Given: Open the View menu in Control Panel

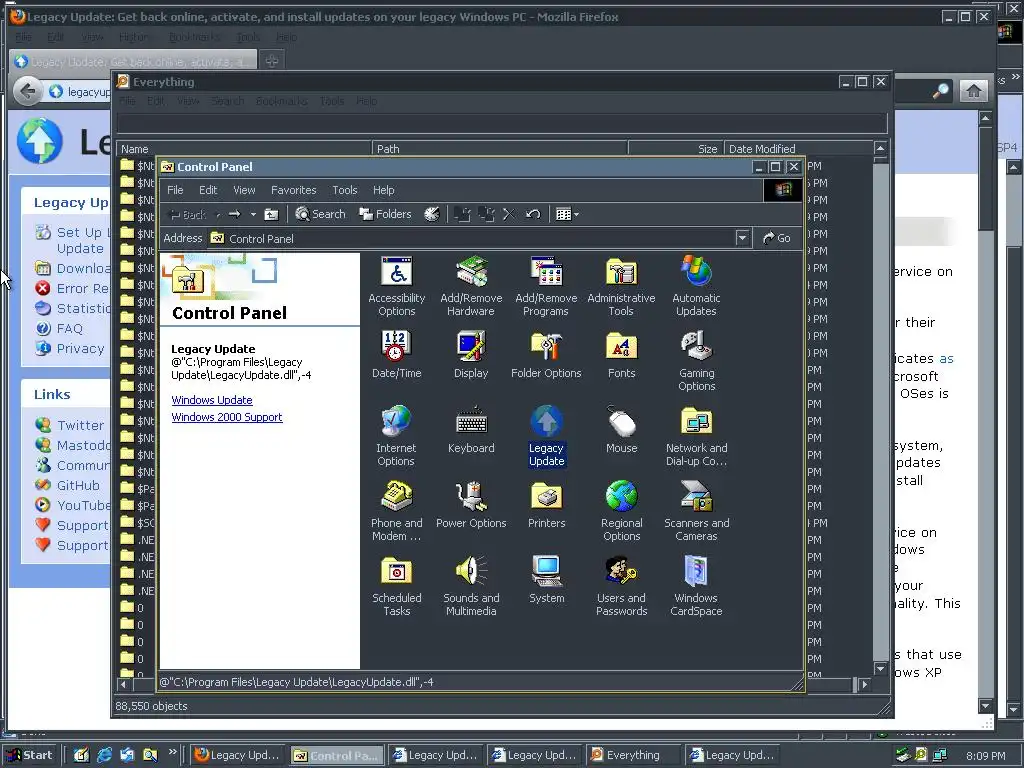Looking at the screenshot, I should [x=244, y=190].
